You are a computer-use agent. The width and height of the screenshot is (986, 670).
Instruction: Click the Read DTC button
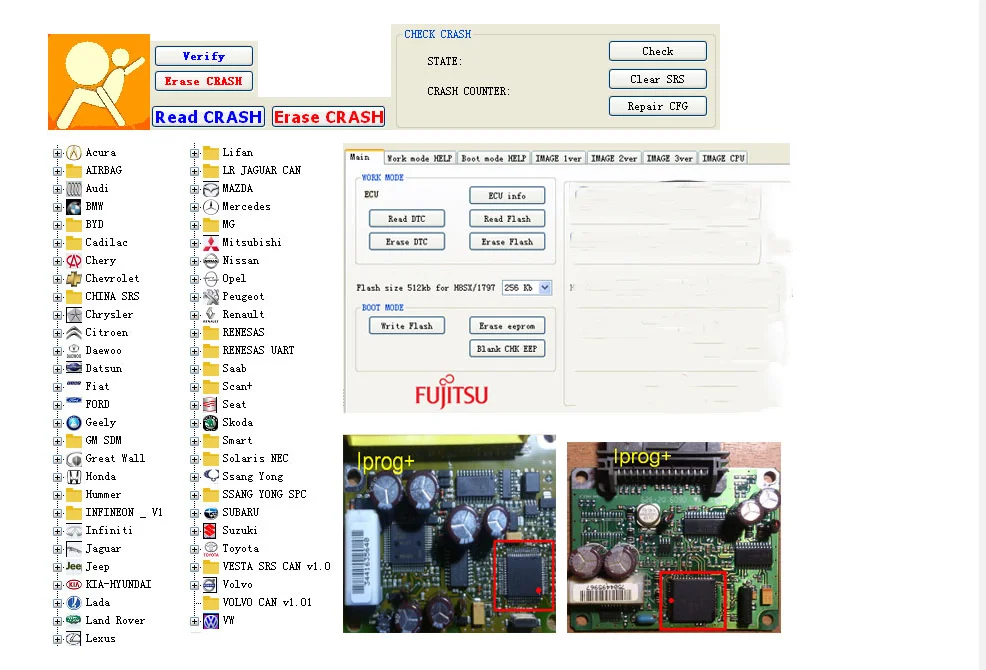pyautogui.click(x=407, y=219)
